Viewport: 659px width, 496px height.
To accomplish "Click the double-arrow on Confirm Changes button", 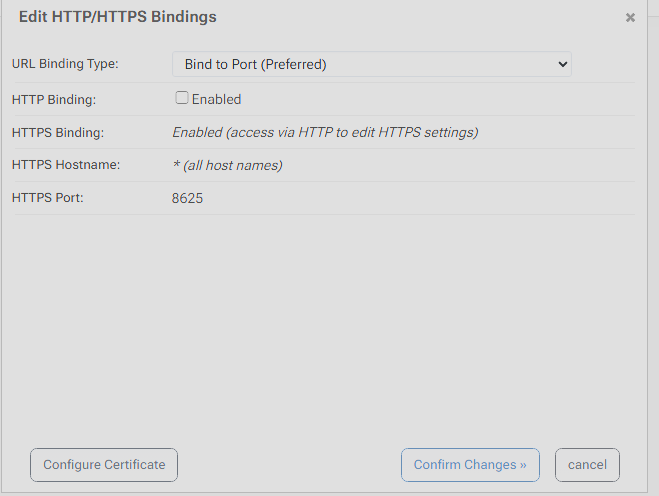I will point(523,465).
